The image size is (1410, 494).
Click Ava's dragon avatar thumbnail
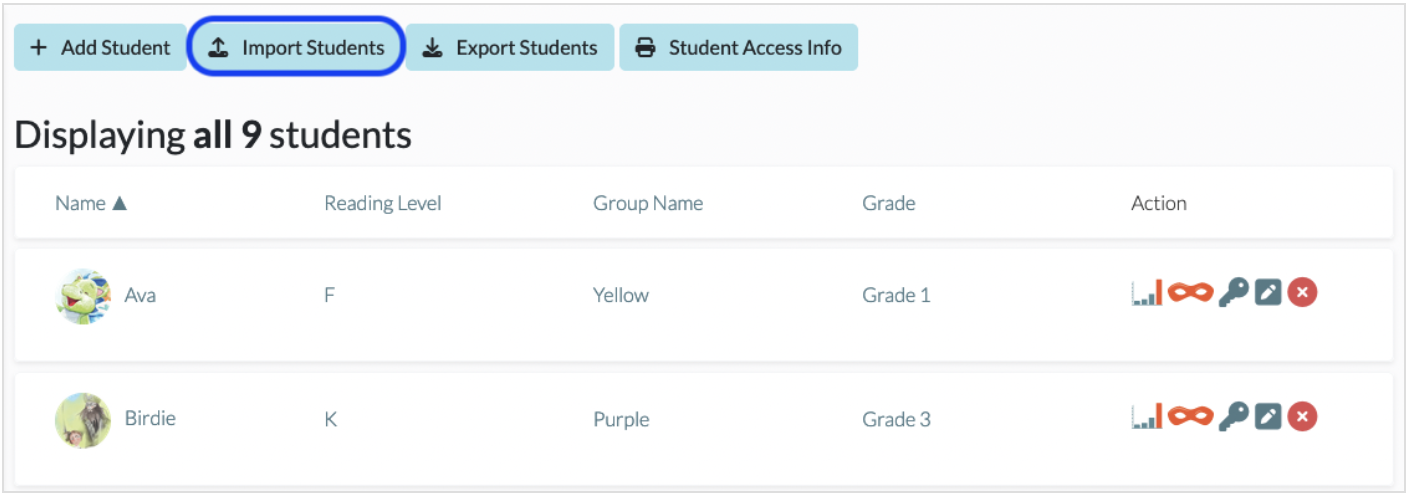coord(83,295)
